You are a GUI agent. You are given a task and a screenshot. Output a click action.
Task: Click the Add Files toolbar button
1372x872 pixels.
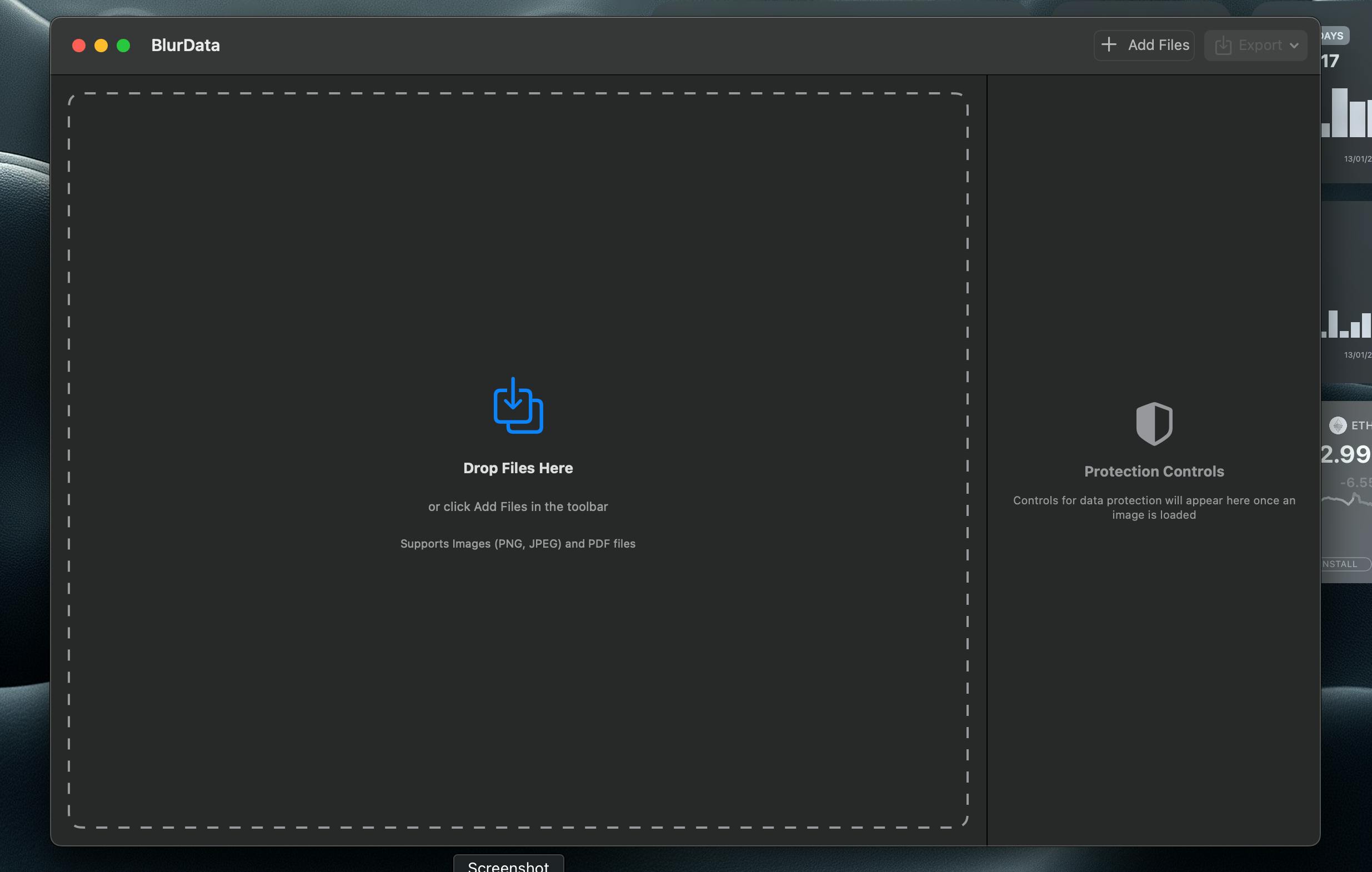pyautogui.click(x=1144, y=45)
